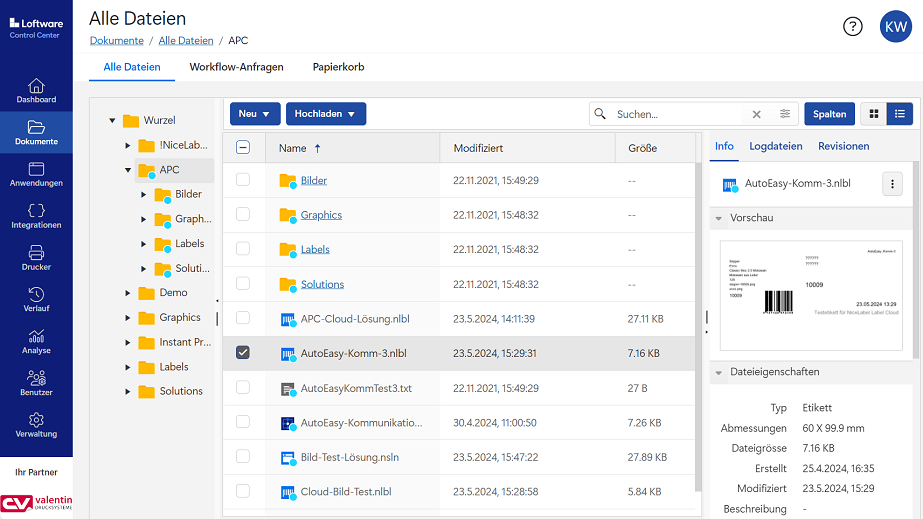Uncheck the AutoEasy-Komm-3.nlbl checkbox
The width and height of the screenshot is (923, 519).
243,353
